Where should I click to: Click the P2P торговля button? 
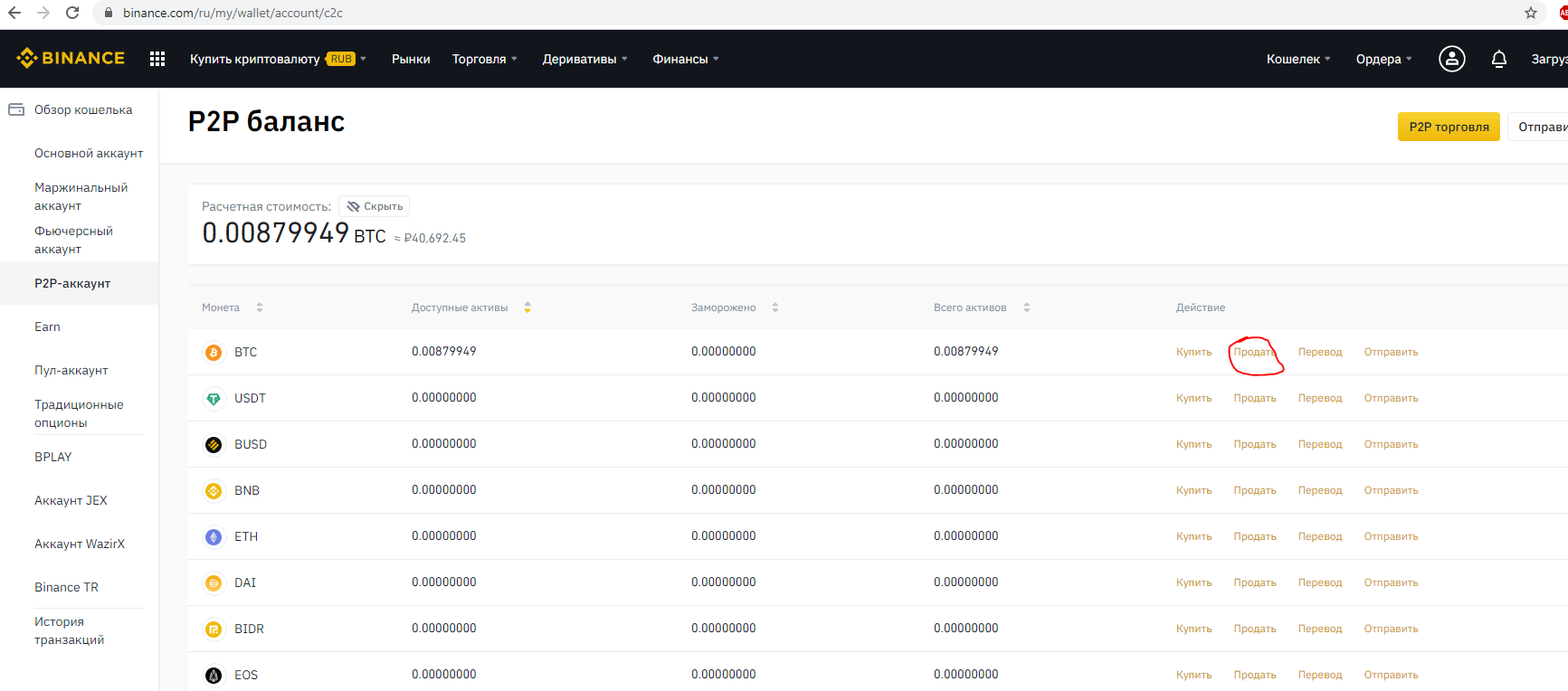pyautogui.click(x=1448, y=127)
